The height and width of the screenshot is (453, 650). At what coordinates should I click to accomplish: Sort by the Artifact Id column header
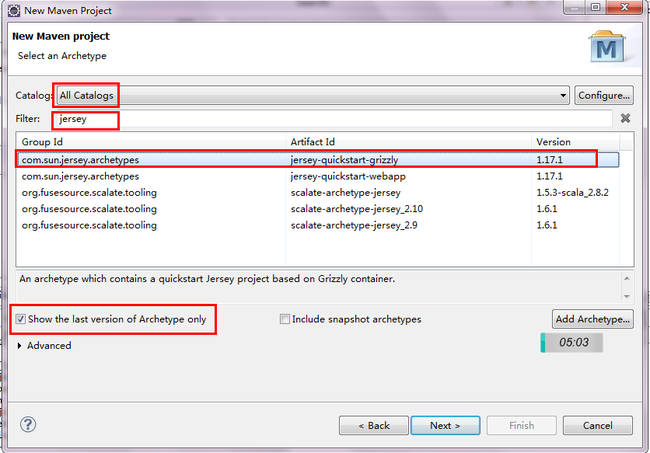pos(408,142)
